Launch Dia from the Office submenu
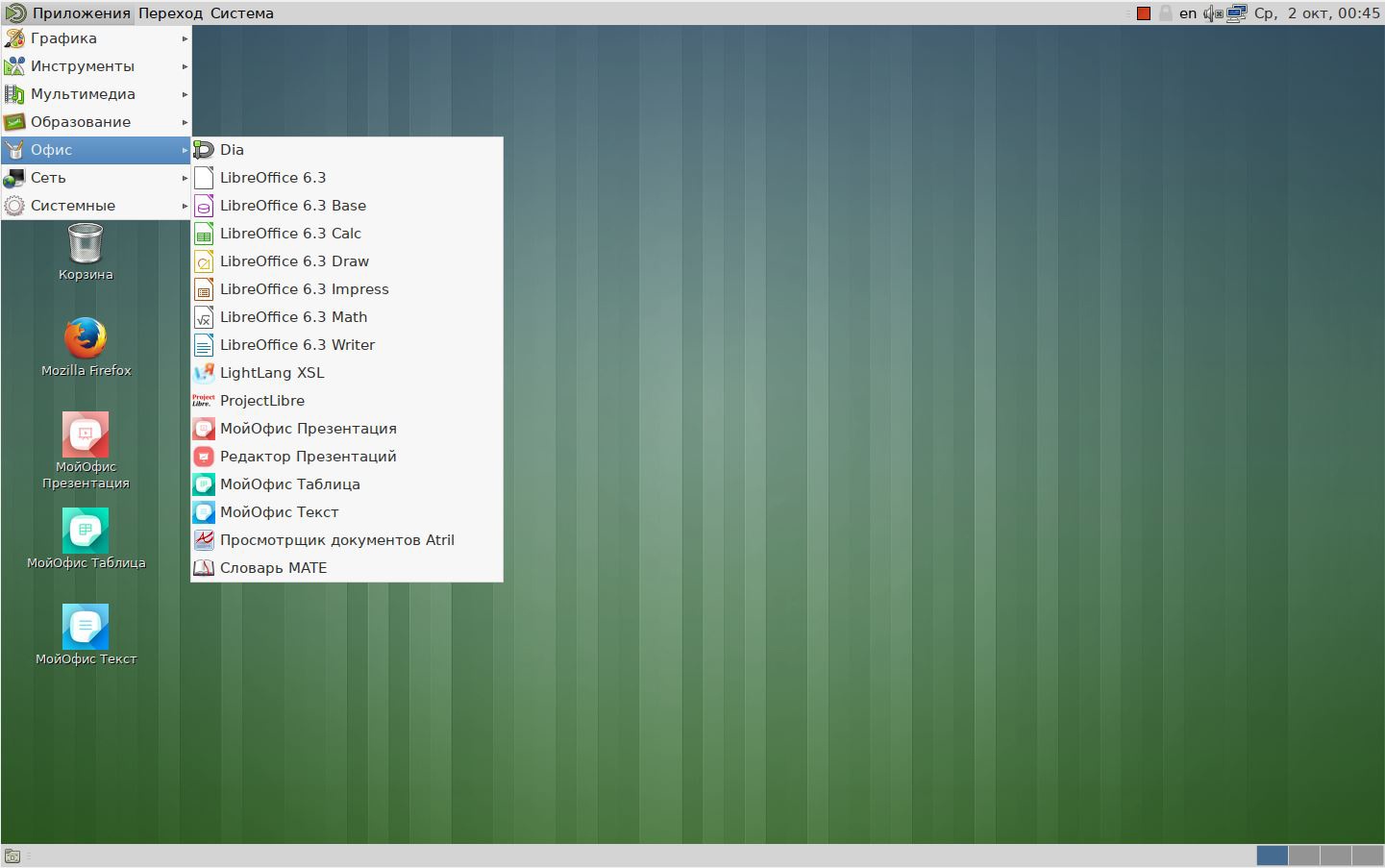The width and height of the screenshot is (1385, 868). (x=347, y=150)
